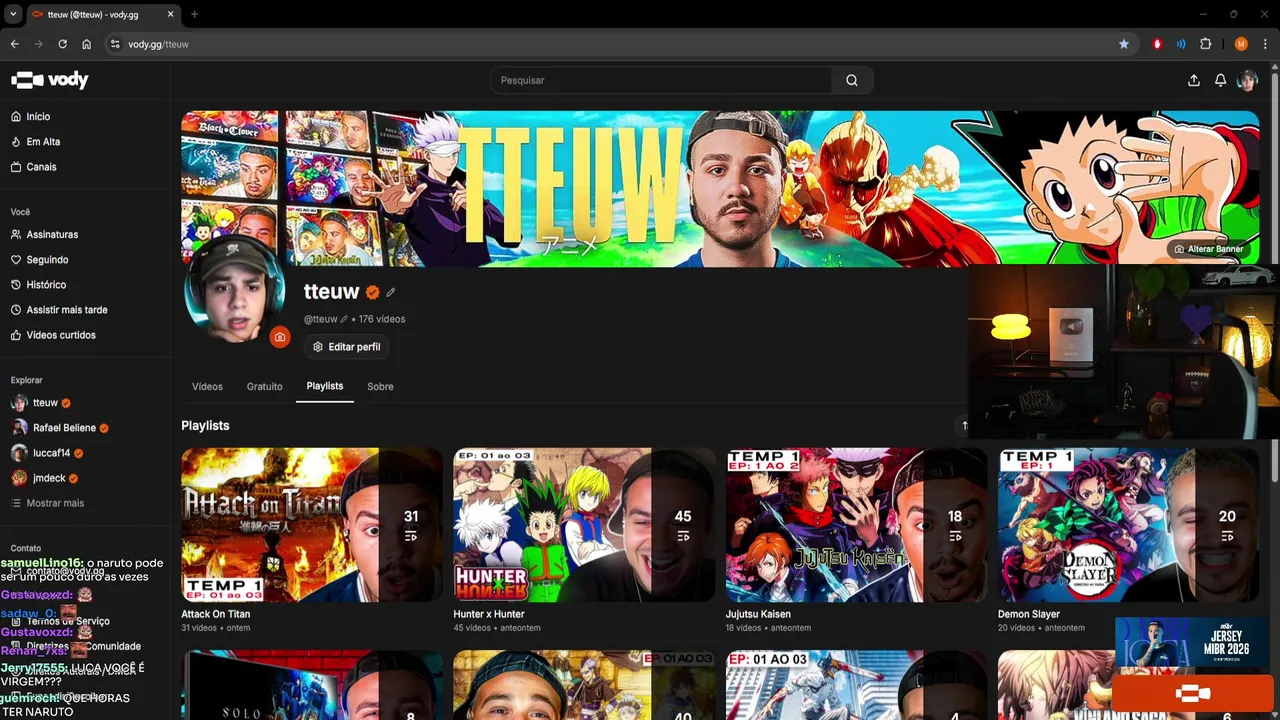Viewport: 1280px width, 720px height.
Task: Select the Playlists tab
Action: [x=325, y=386]
